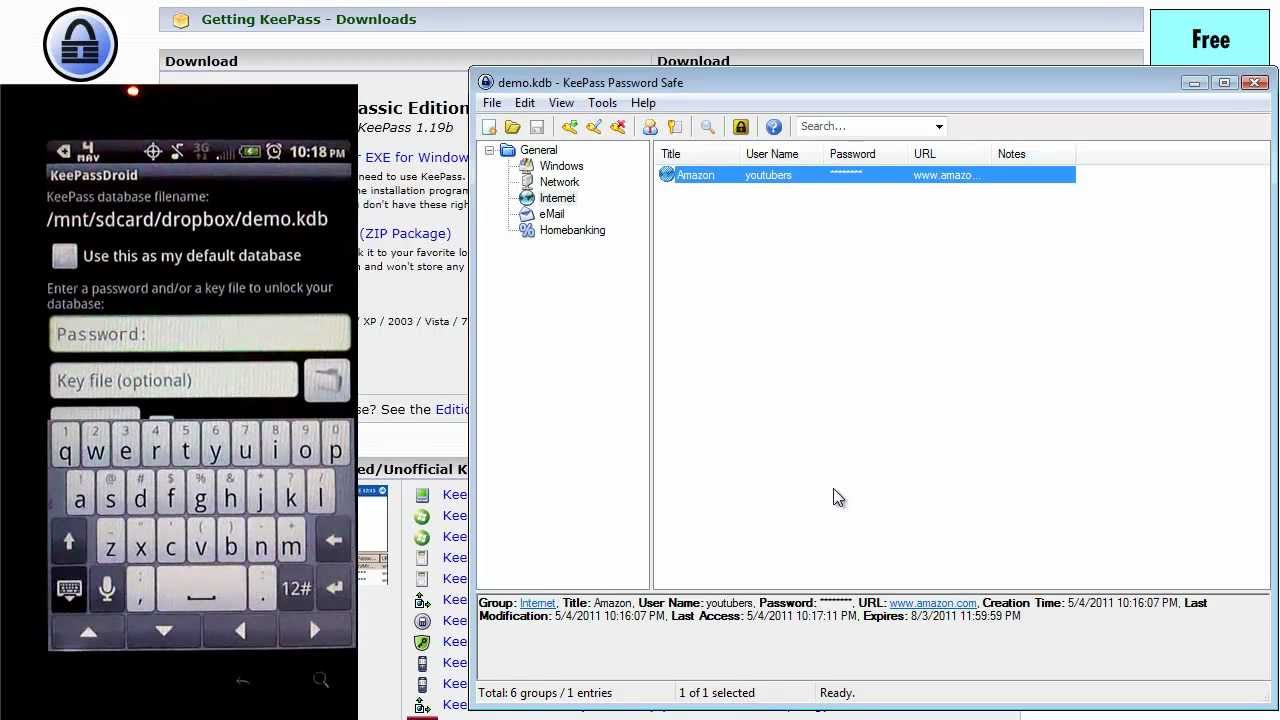Add entry using key with green arrow
This screenshot has width=1280, height=720.
[569, 127]
